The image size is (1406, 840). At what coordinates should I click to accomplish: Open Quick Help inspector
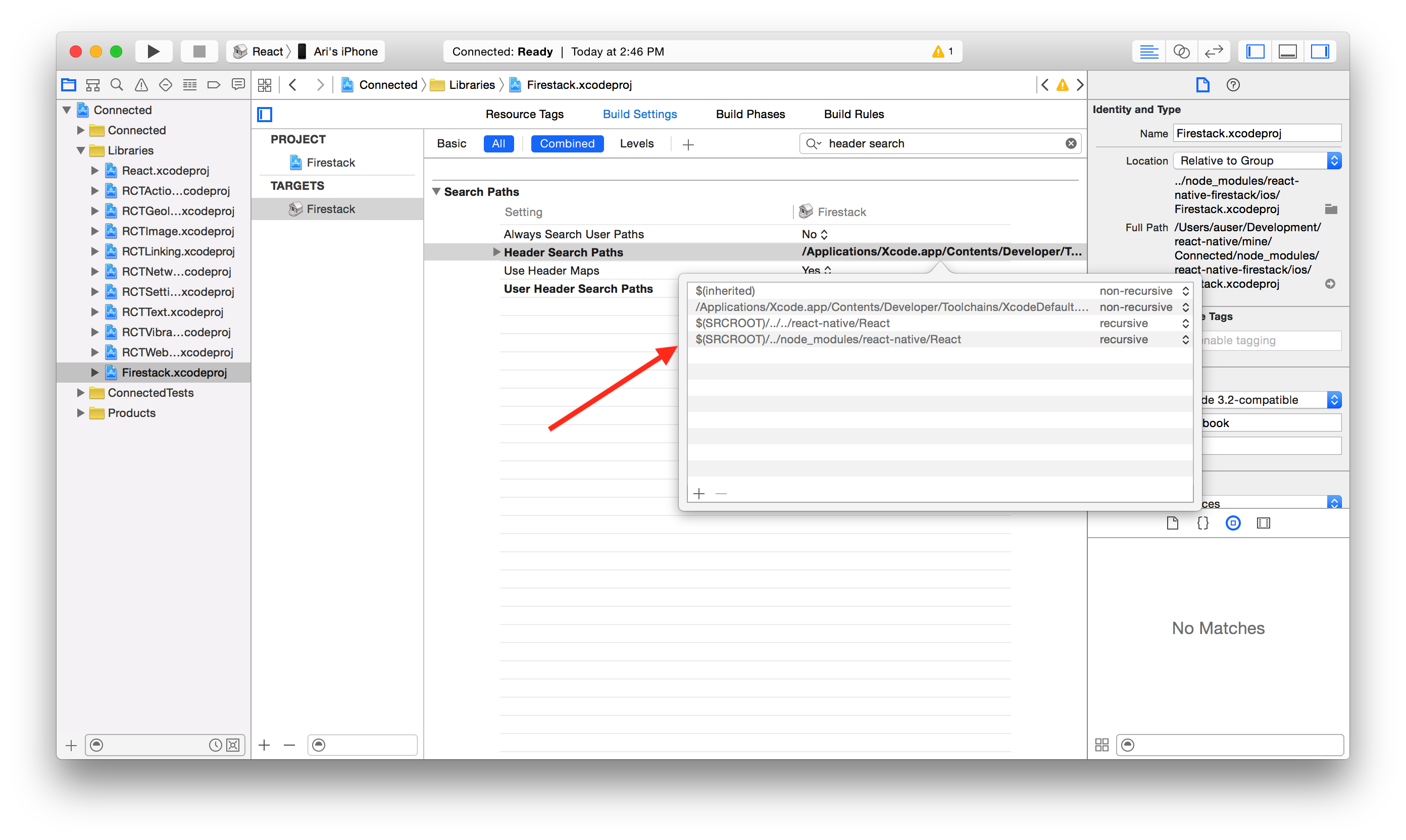1233,85
